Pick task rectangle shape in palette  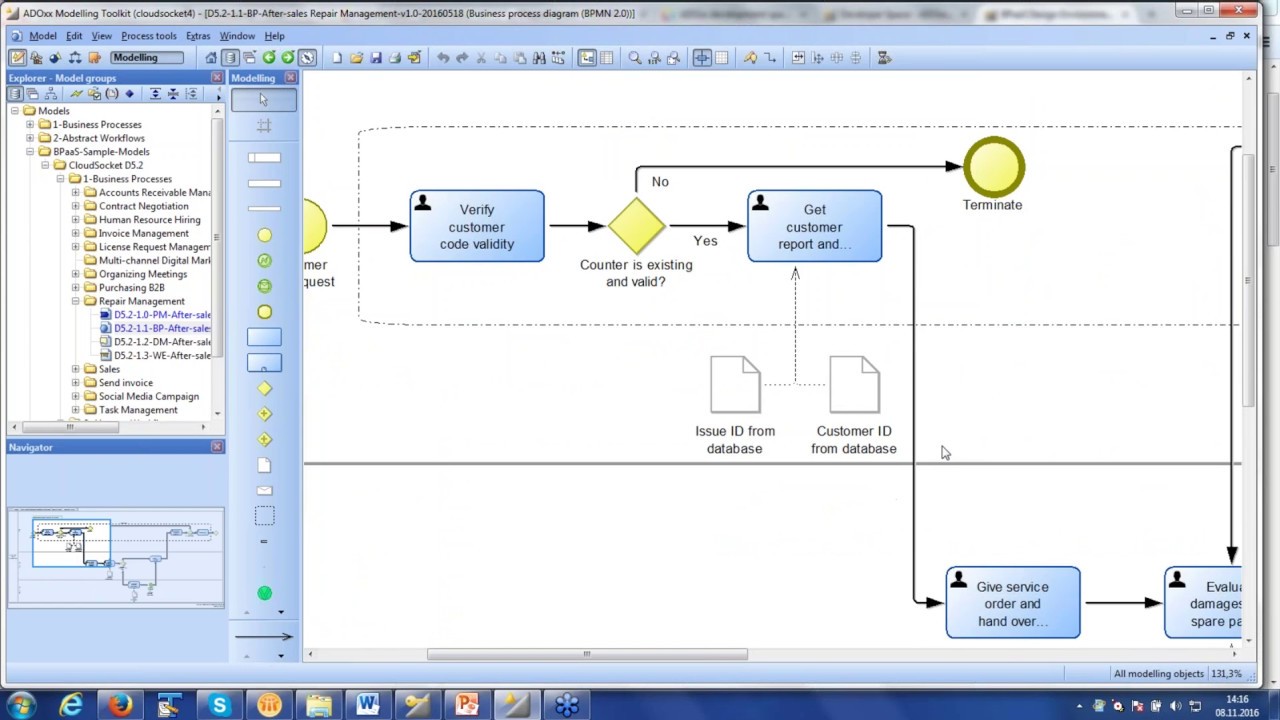click(x=264, y=338)
